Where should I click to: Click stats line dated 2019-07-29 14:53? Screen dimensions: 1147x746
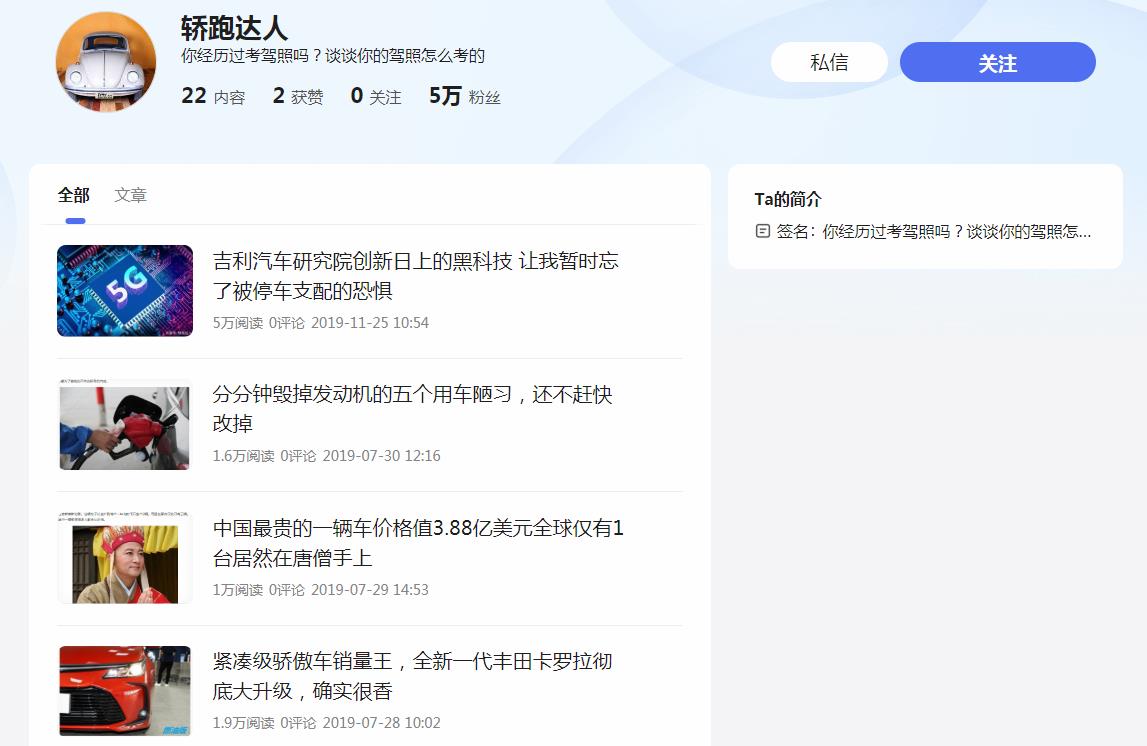pyautogui.click(x=320, y=589)
